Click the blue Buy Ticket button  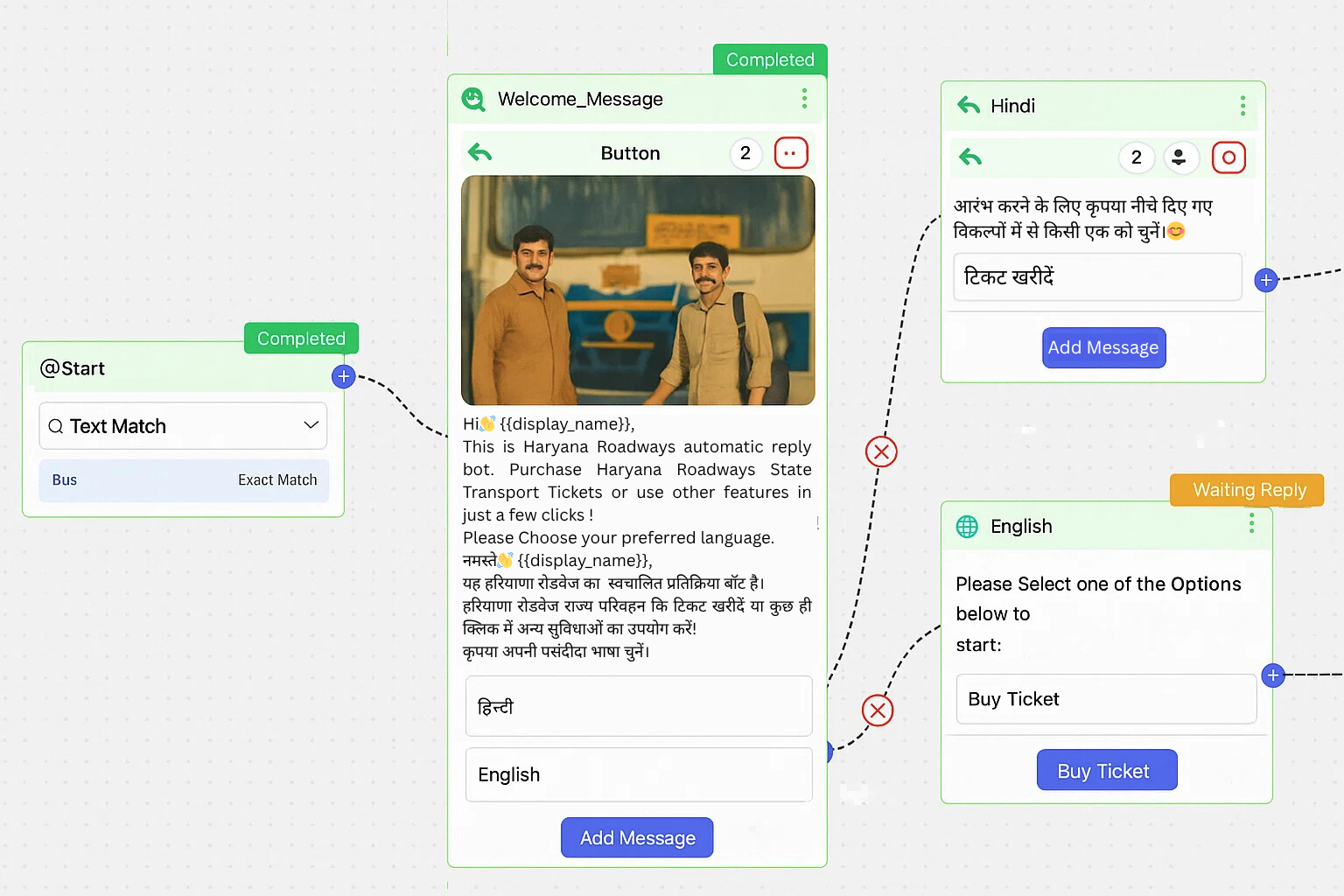click(1106, 770)
